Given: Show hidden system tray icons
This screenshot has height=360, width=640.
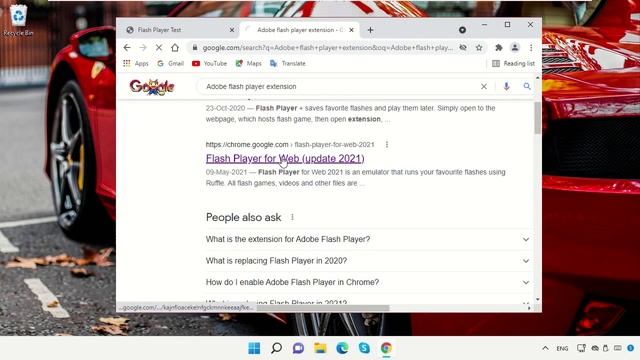Looking at the screenshot, I should [x=545, y=348].
